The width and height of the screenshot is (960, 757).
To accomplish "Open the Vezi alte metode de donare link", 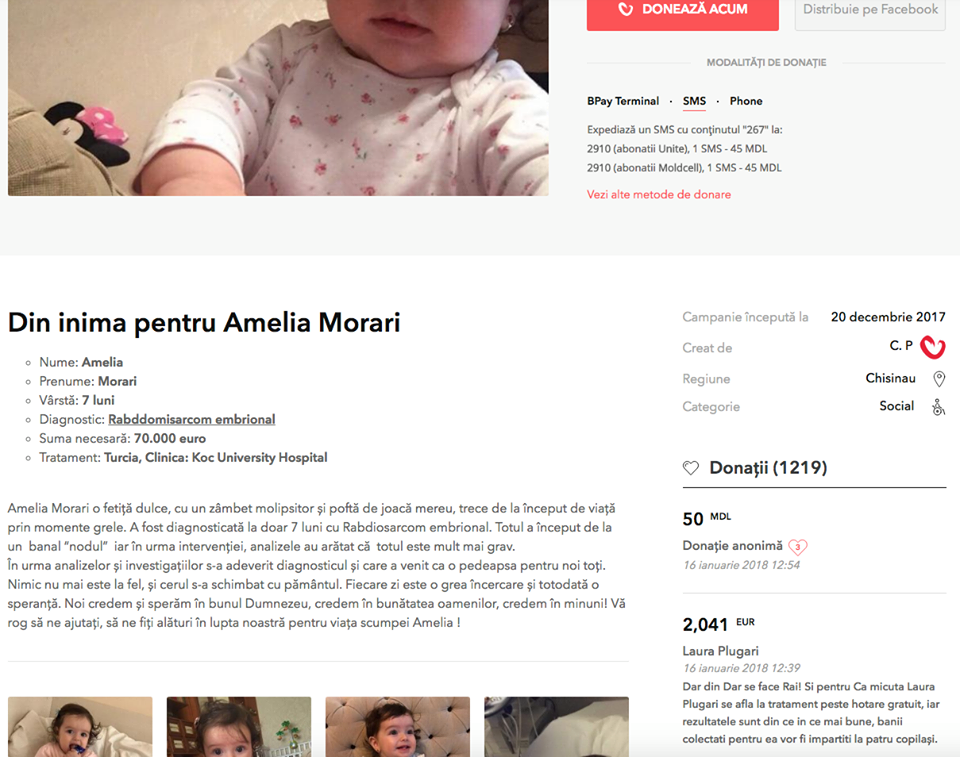I will (659, 195).
